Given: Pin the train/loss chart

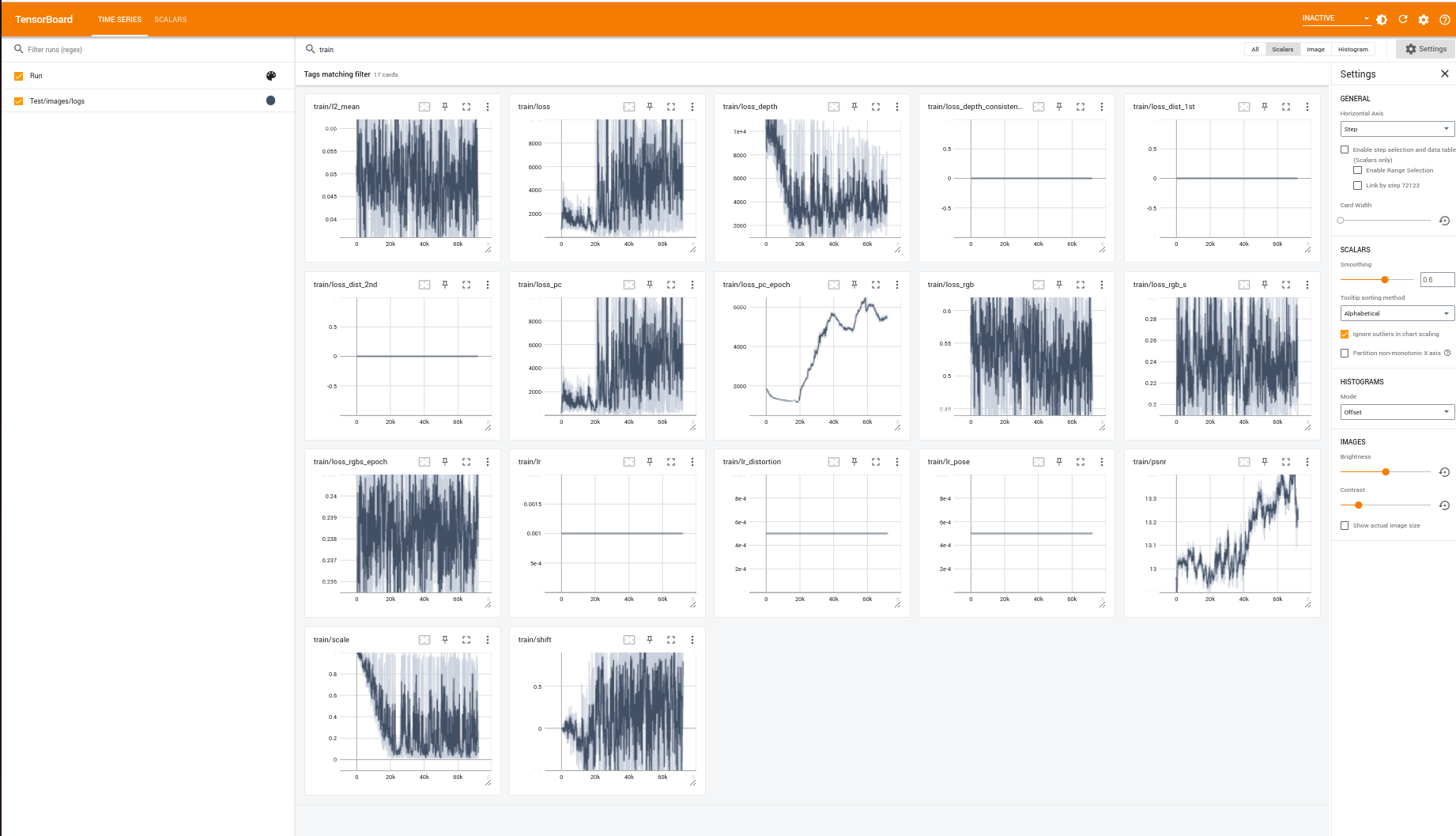Looking at the screenshot, I should [x=650, y=106].
